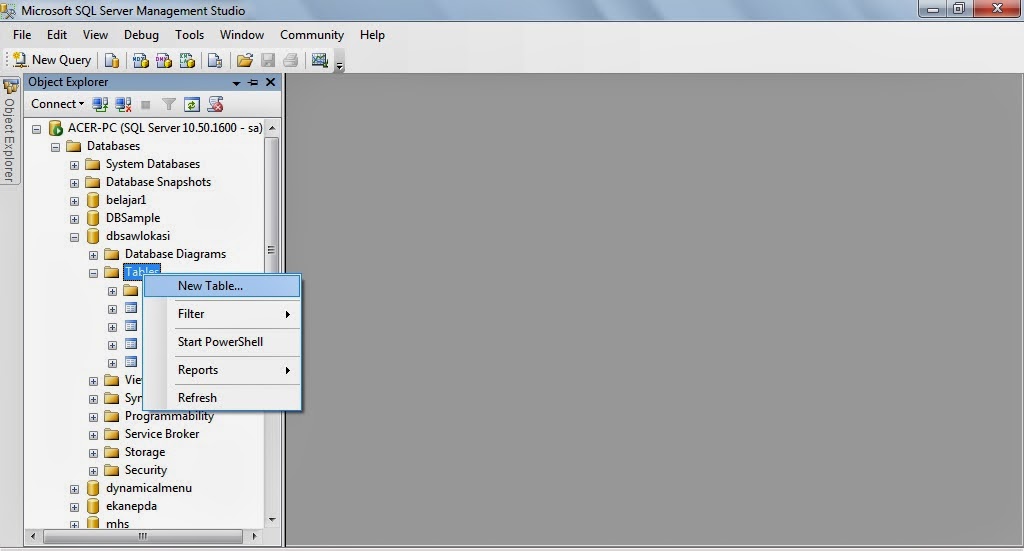Select the dynamicalmenu database item
This screenshot has height=551, width=1024.
(x=149, y=488)
